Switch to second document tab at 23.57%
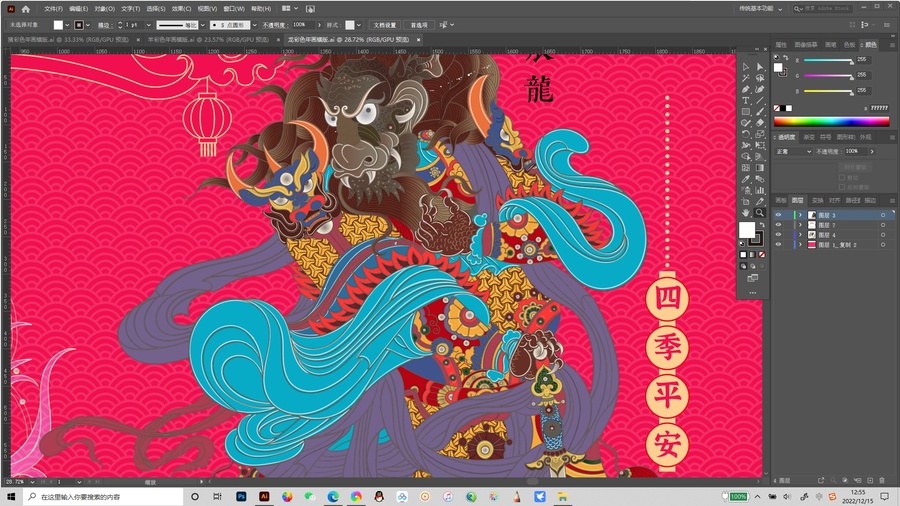 208,40
